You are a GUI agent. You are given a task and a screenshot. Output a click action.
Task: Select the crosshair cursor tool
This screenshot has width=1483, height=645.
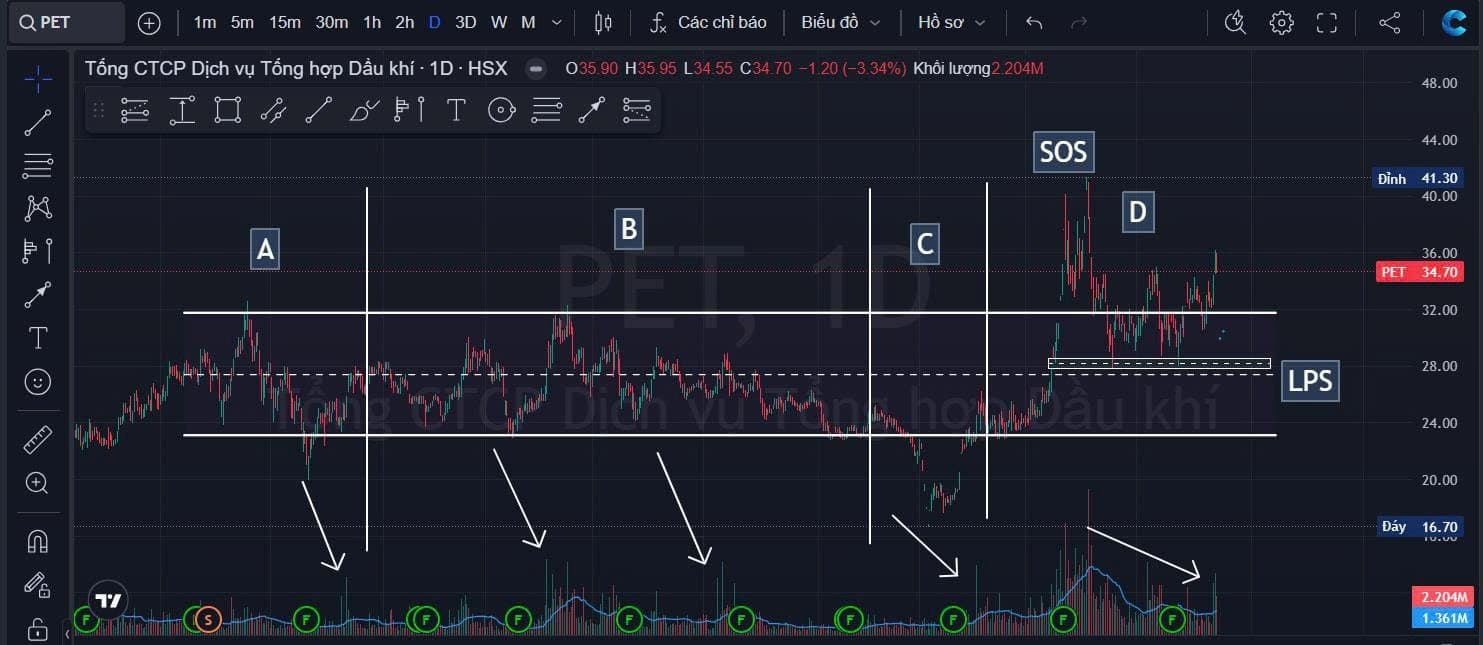[38, 79]
